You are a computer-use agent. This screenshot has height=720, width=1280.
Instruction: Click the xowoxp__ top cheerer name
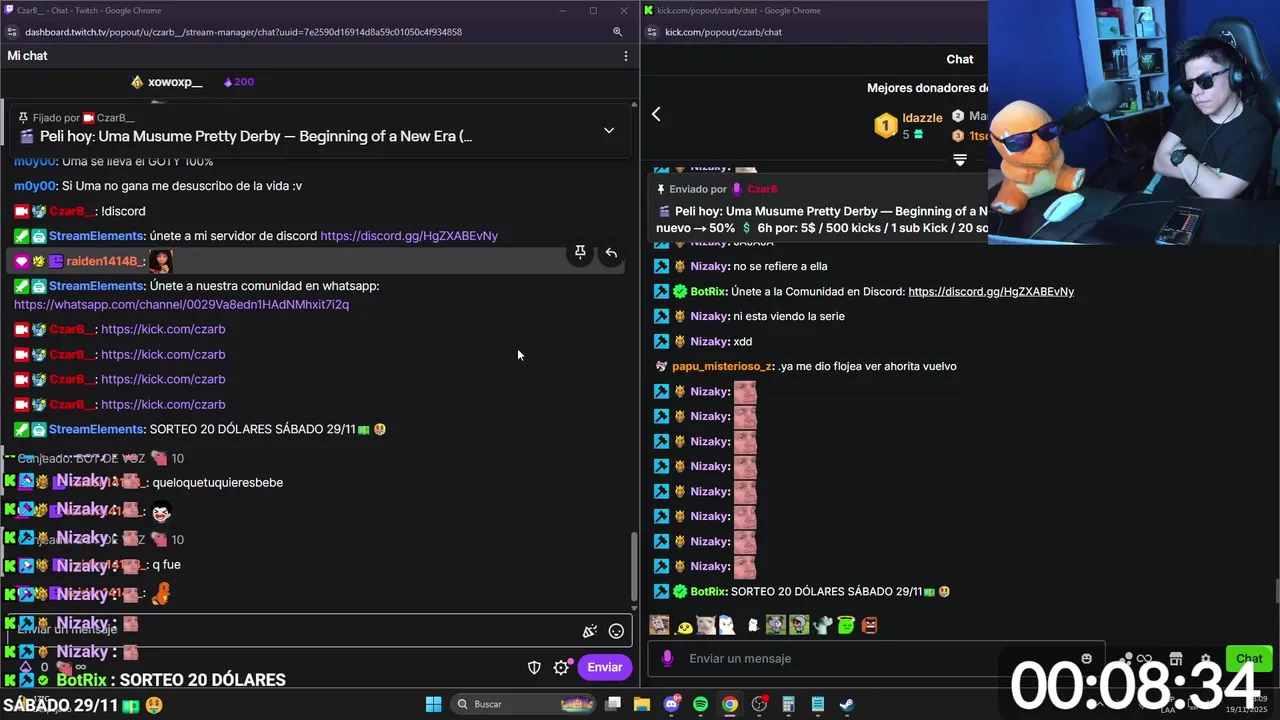pyautogui.click(x=175, y=82)
